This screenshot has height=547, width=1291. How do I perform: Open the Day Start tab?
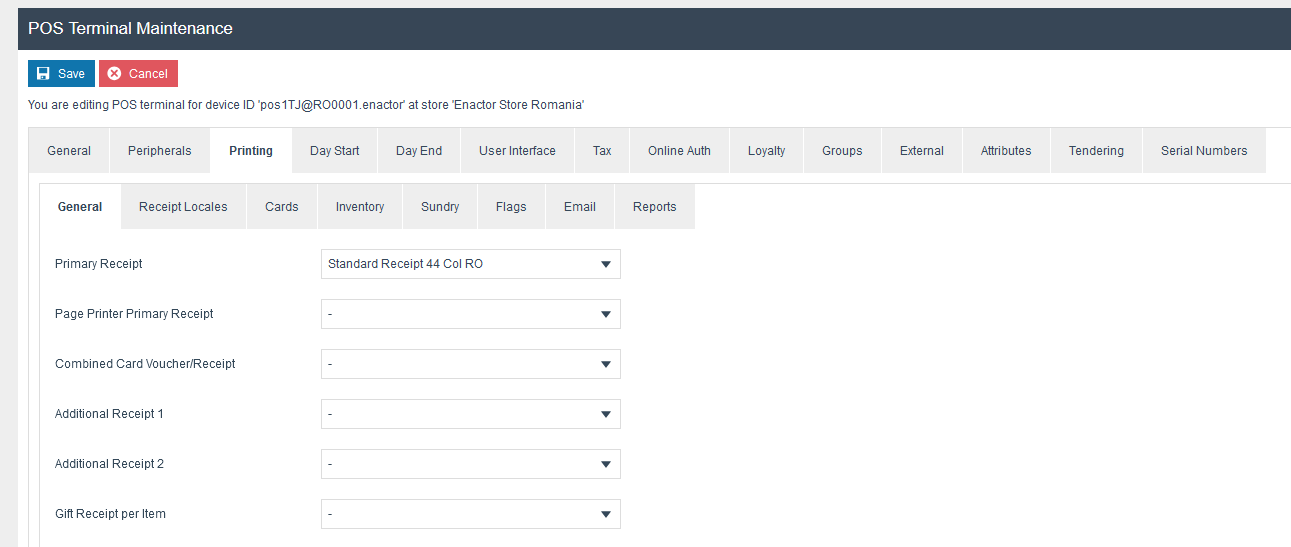coord(334,151)
